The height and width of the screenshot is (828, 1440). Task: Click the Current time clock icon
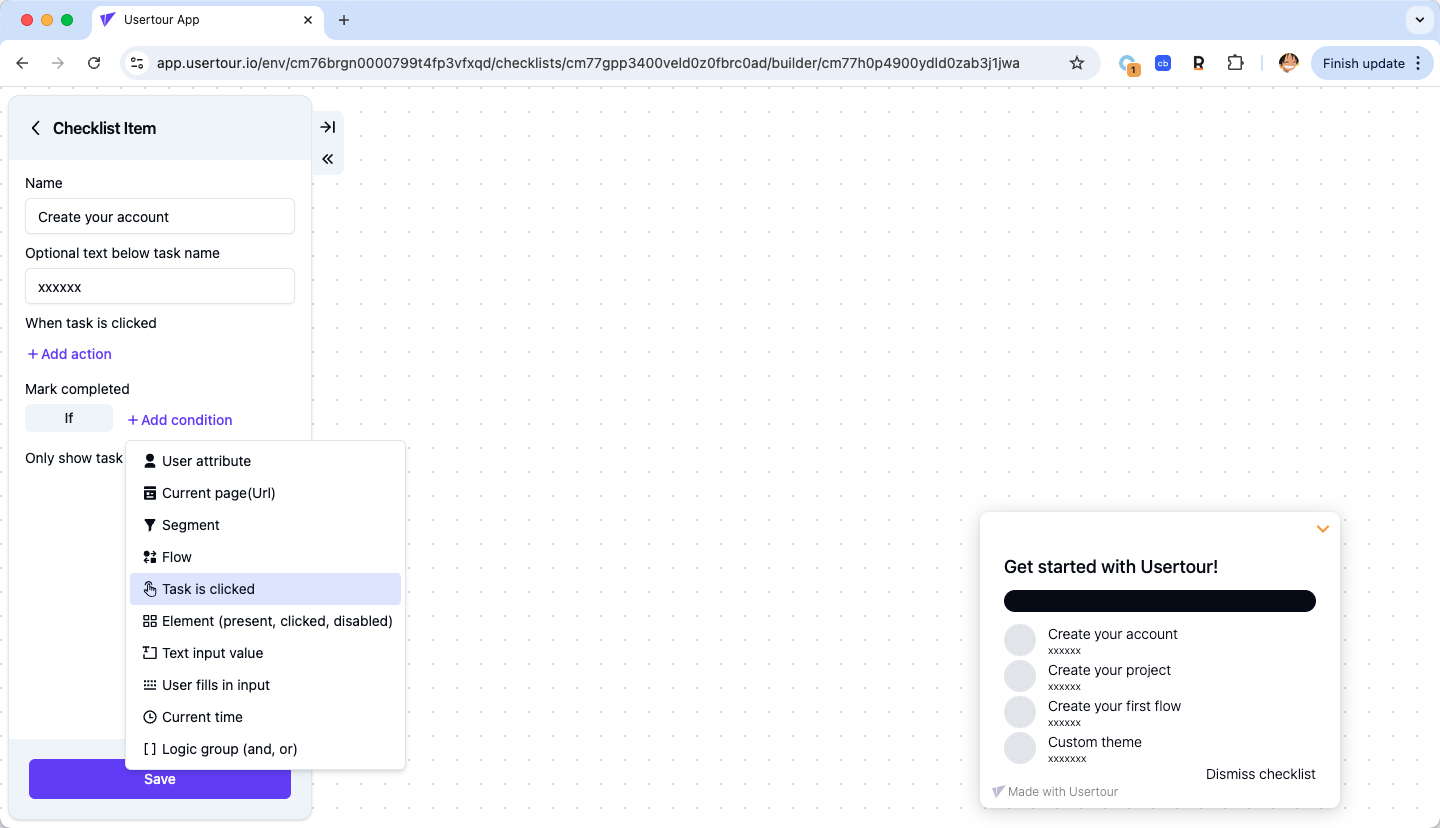pos(150,717)
